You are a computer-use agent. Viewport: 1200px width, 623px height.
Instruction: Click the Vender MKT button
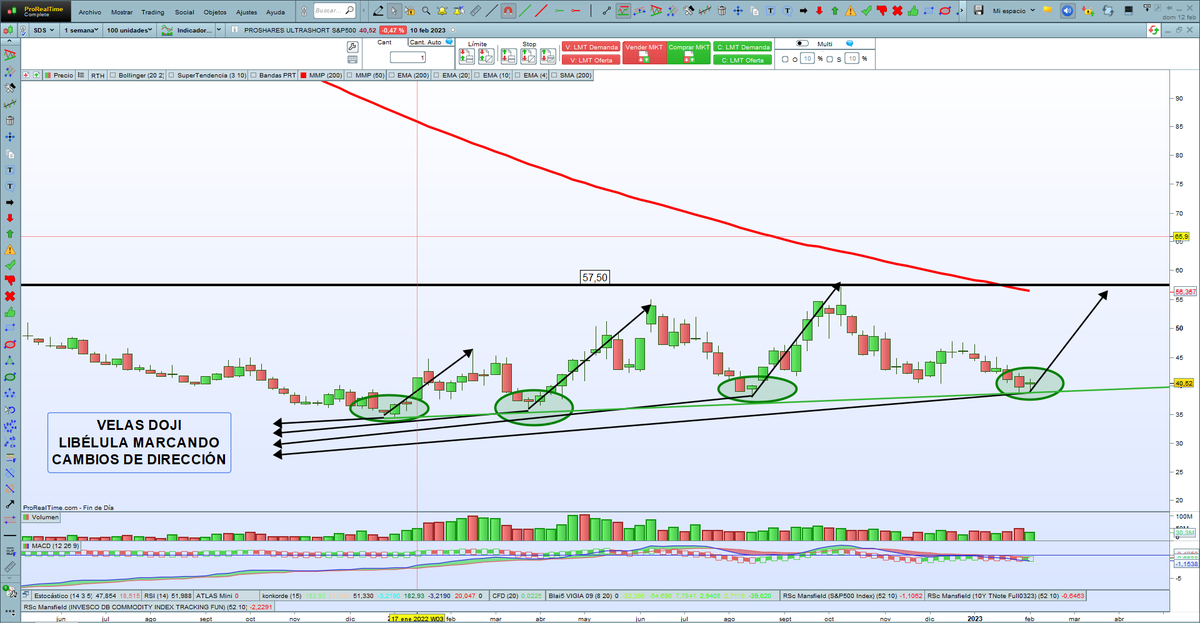[x=644, y=54]
